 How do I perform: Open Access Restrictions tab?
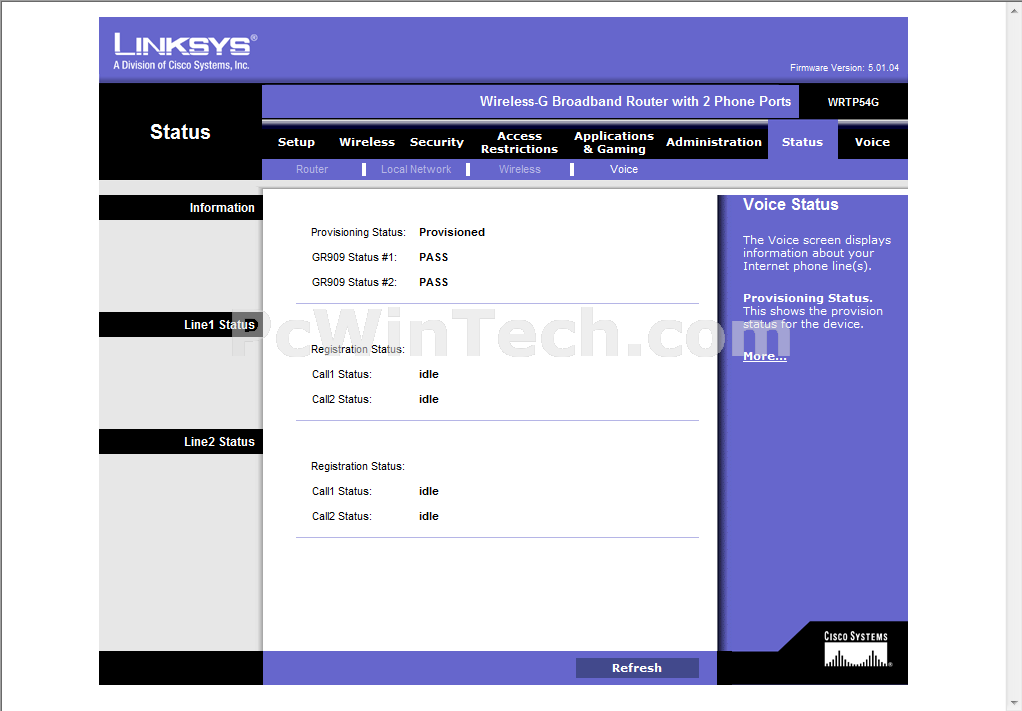(x=519, y=142)
